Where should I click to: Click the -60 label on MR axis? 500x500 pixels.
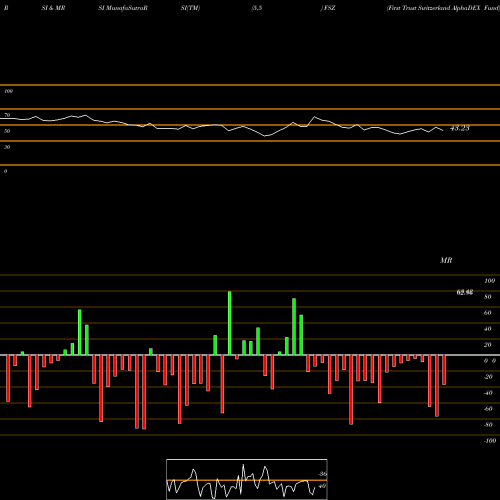point(488,409)
